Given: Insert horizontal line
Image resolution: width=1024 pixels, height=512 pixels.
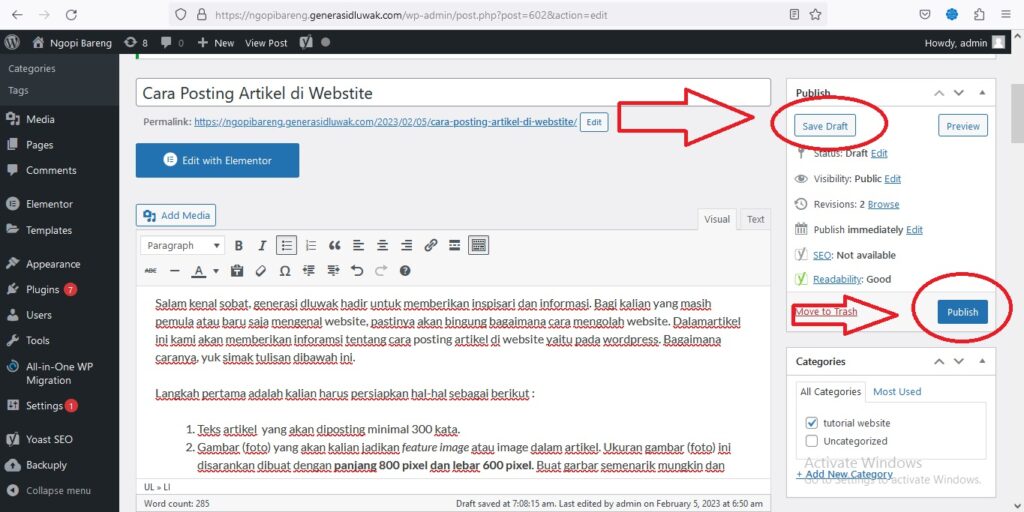Looking at the screenshot, I should pyautogui.click(x=174, y=270).
